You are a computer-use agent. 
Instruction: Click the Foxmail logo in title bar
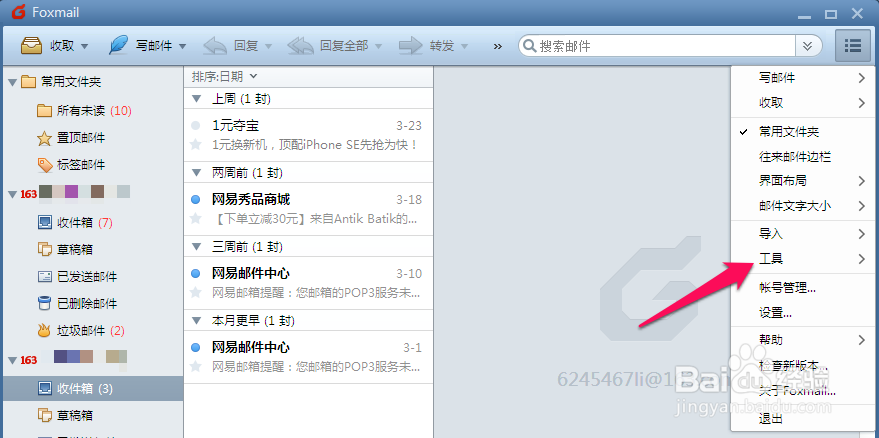19,12
